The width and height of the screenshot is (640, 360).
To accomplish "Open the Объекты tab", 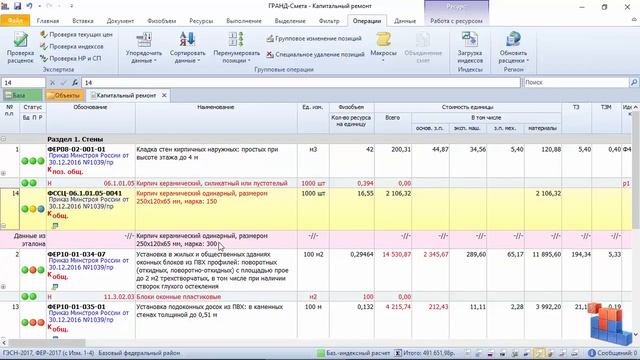I will [64, 96].
